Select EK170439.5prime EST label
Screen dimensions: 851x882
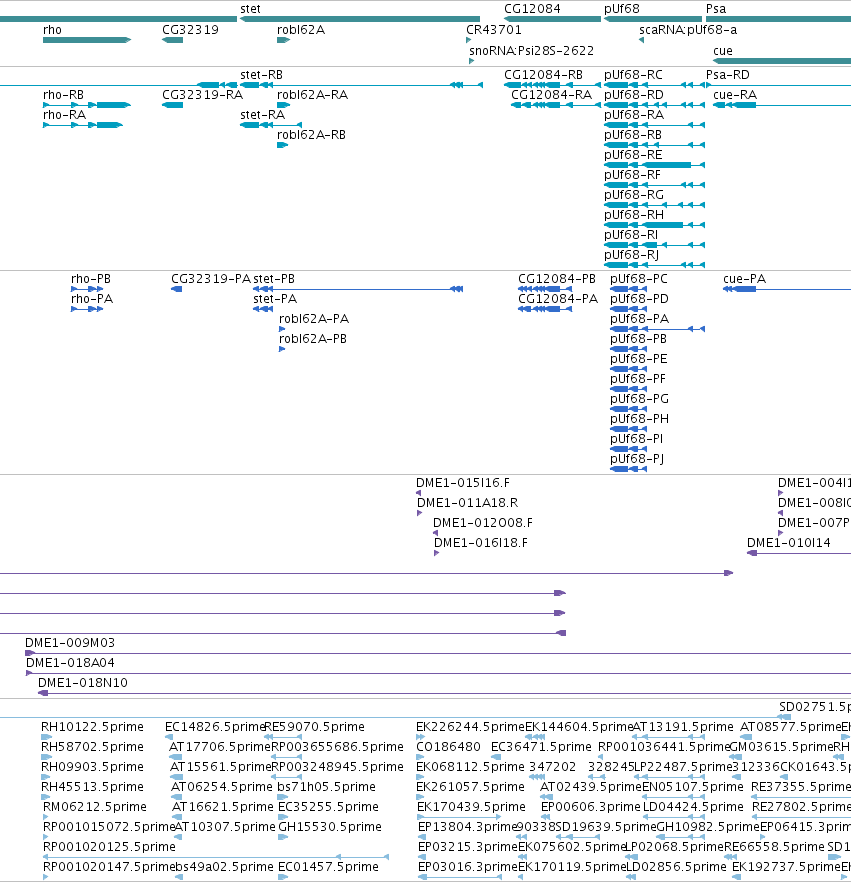click(x=471, y=807)
